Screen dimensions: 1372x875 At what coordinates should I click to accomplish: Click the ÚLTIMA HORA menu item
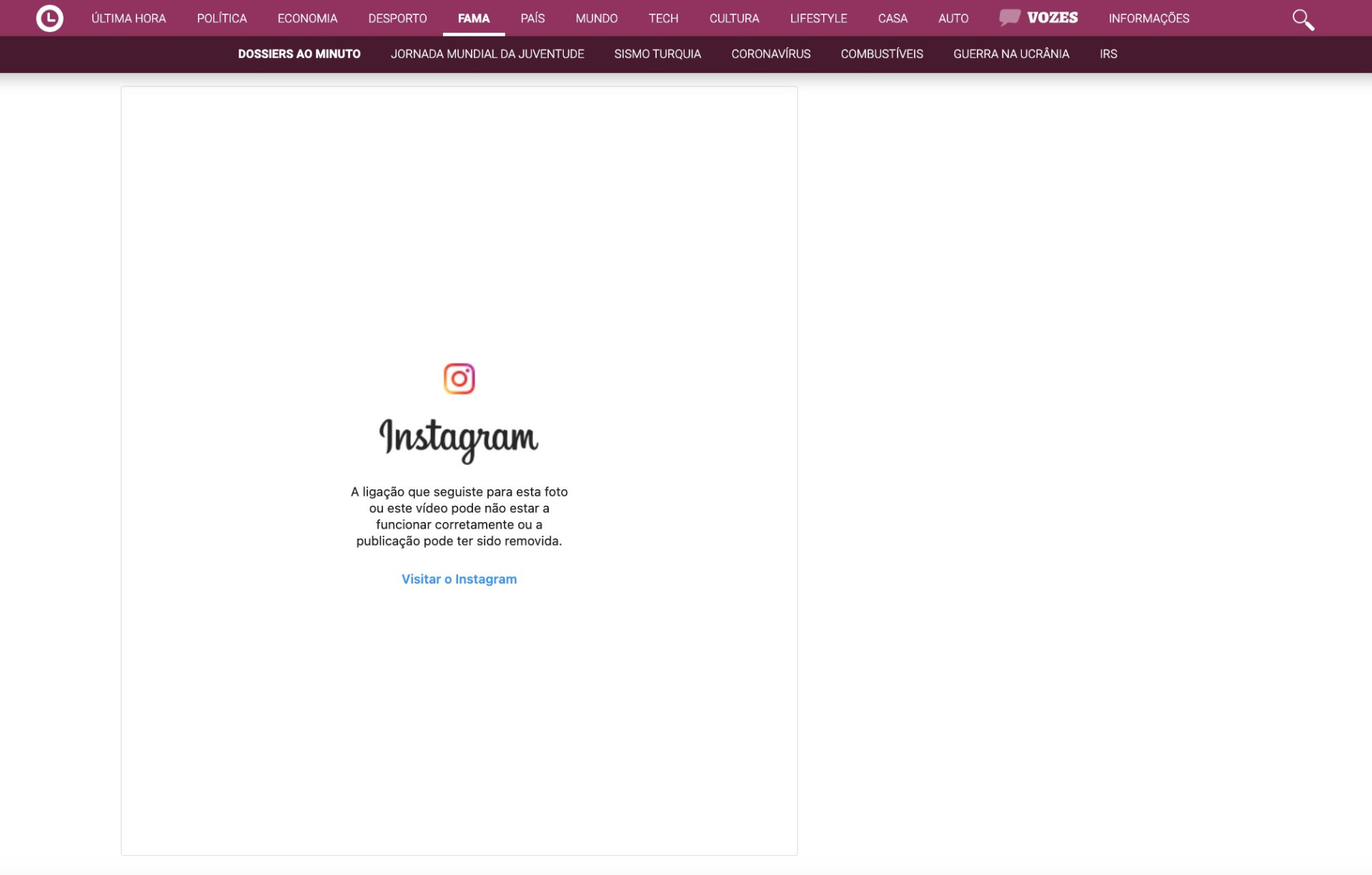[128, 18]
